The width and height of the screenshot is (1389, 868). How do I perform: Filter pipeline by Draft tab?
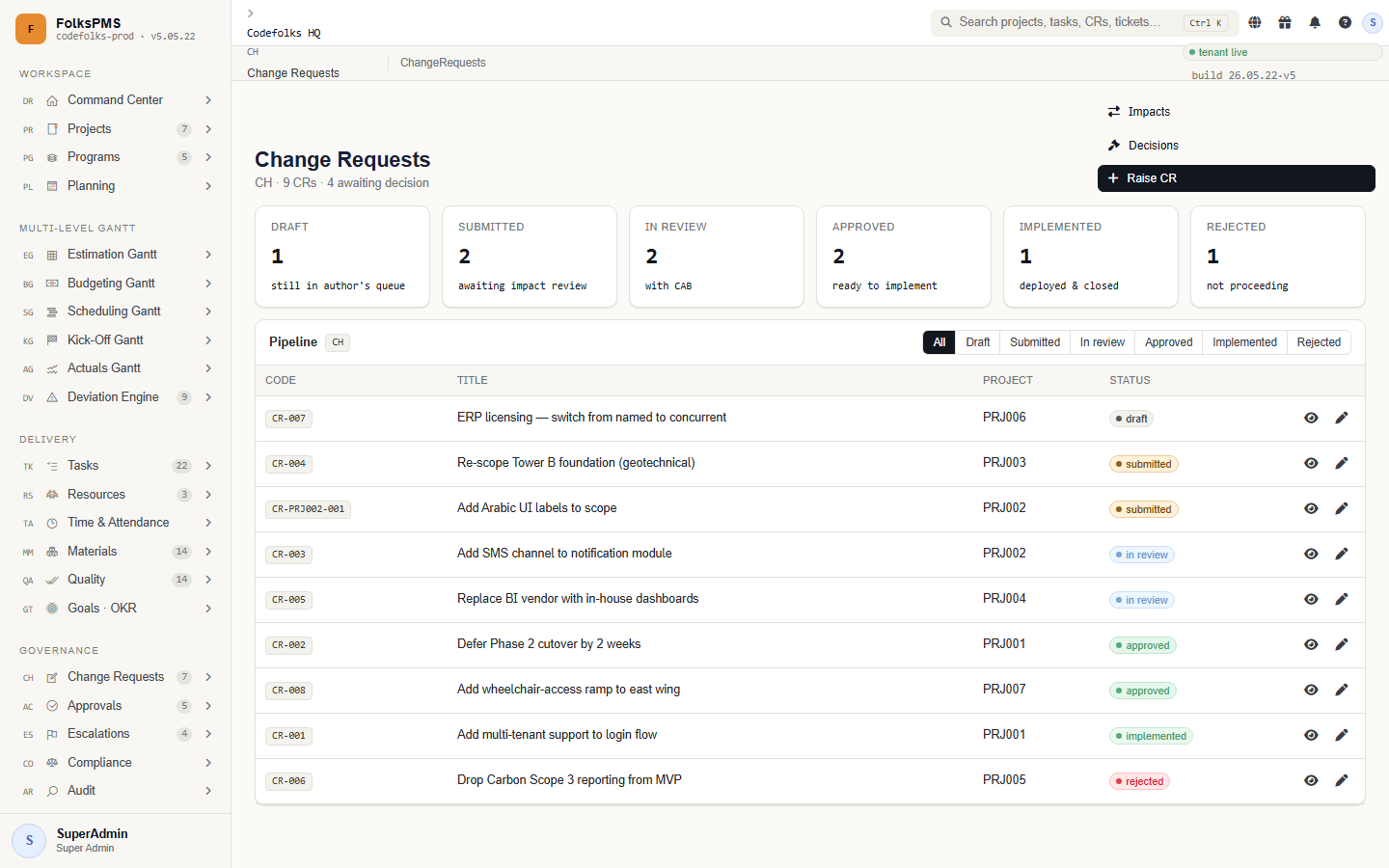[x=978, y=342]
